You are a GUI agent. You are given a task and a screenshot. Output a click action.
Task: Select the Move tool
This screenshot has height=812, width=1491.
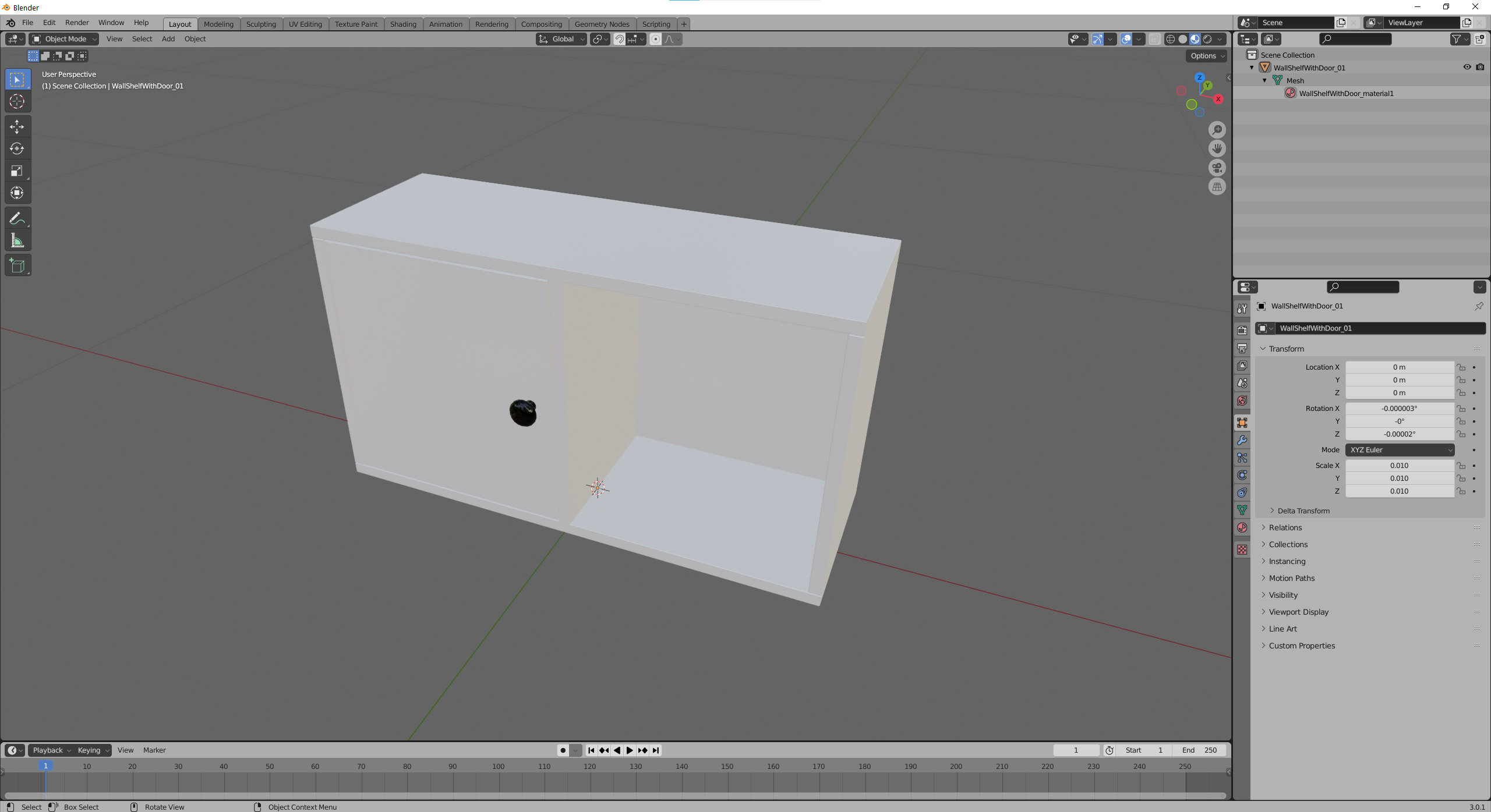click(x=17, y=126)
